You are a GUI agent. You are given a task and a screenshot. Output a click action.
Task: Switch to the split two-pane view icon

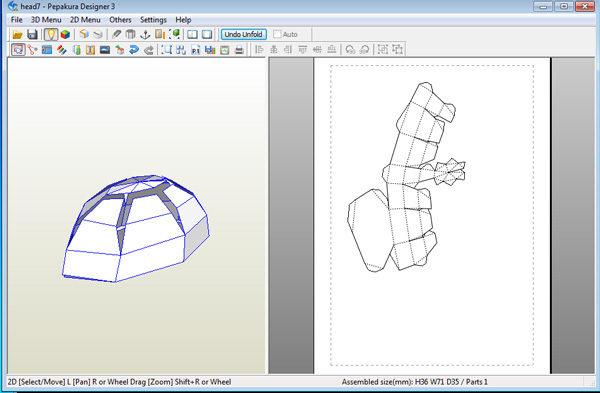click(x=192, y=34)
